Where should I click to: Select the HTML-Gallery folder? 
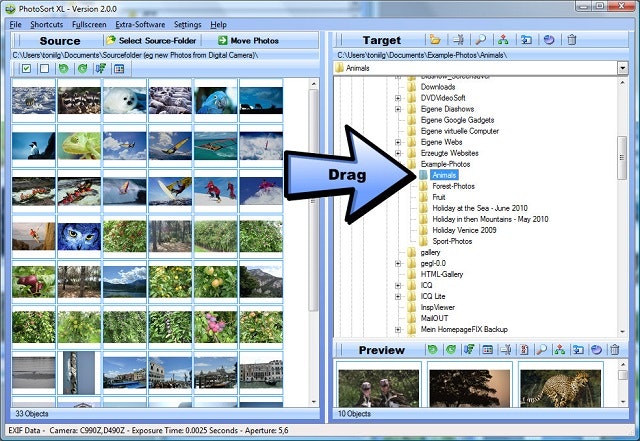tap(442, 274)
